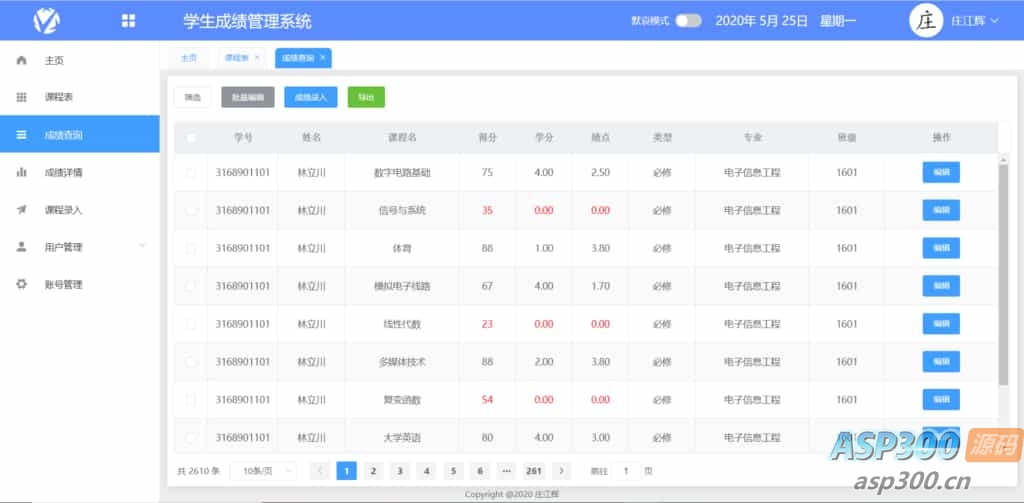This screenshot has width=1024, height=503.
Task: Check the select-all checkbox in table header
Action: point(191,138)
